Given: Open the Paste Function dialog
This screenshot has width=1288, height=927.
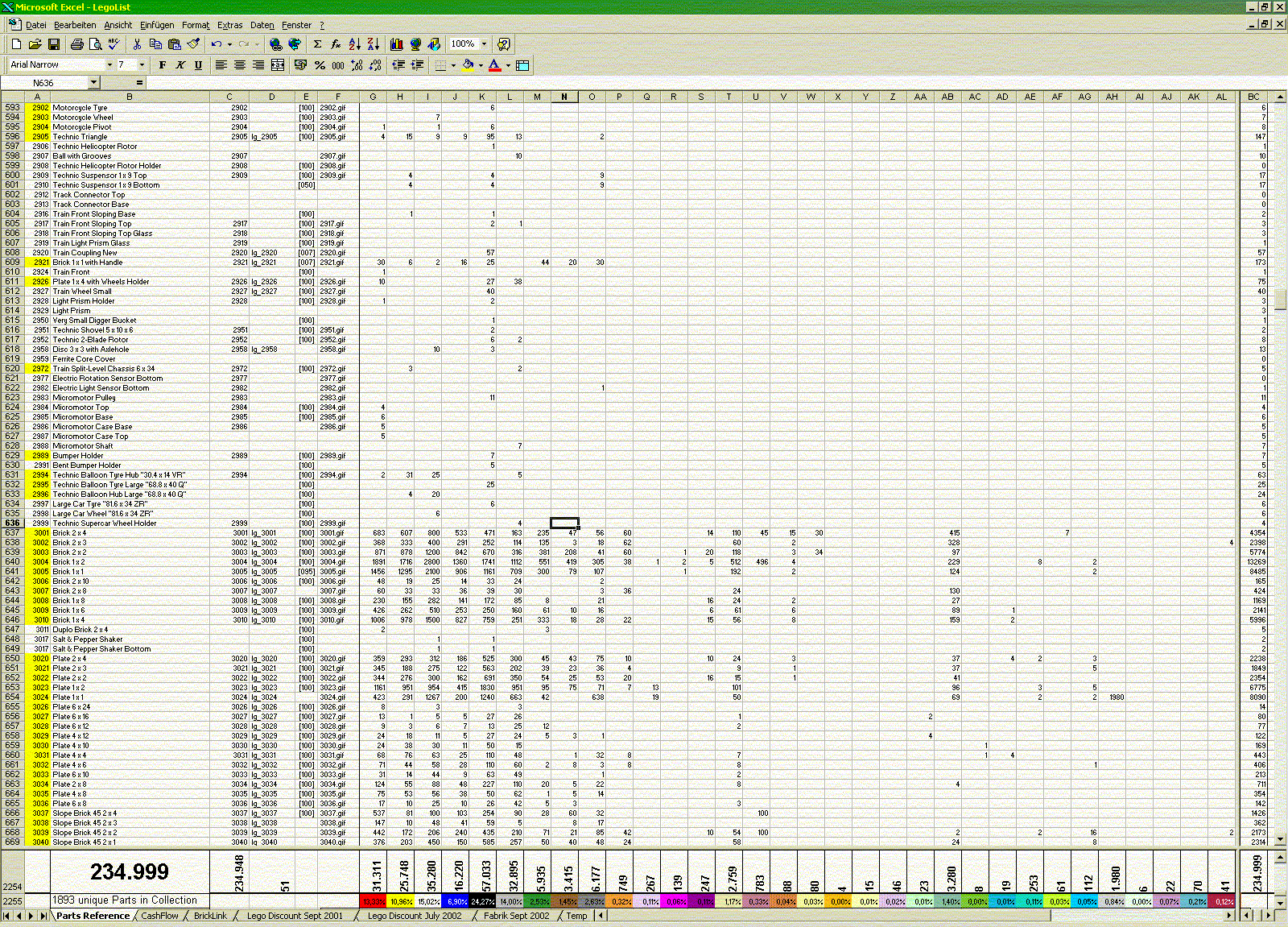Looking at the screenshot, I should 336,44.
